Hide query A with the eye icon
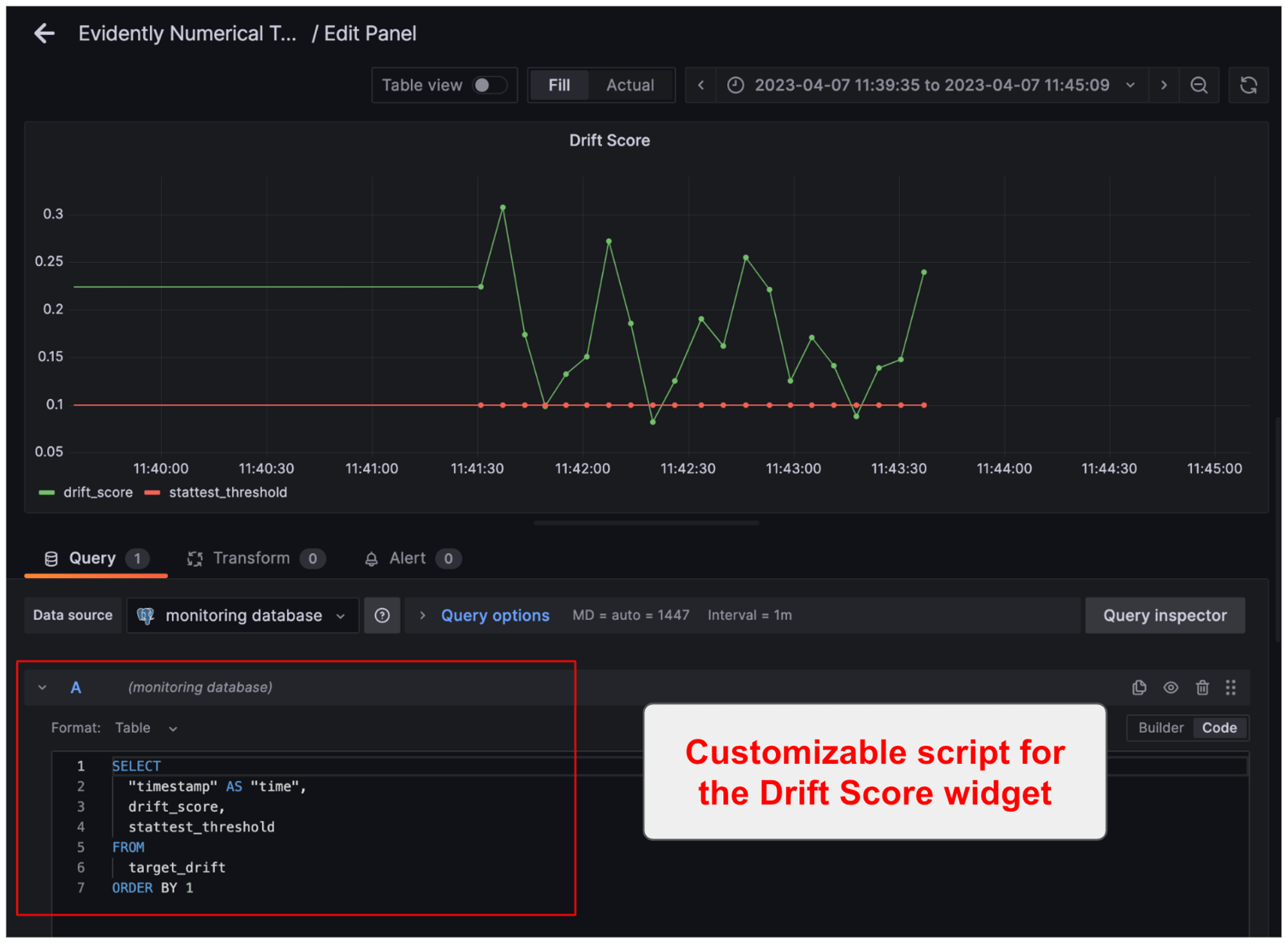Viewport: 1288px width, 943px height. [1170, 687]
